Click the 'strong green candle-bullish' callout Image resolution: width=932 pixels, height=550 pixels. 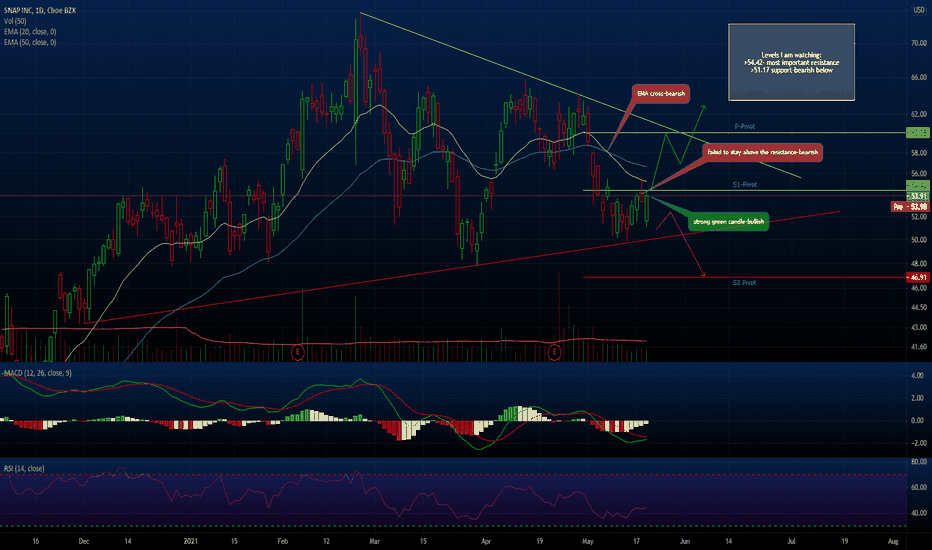[728, 222]
